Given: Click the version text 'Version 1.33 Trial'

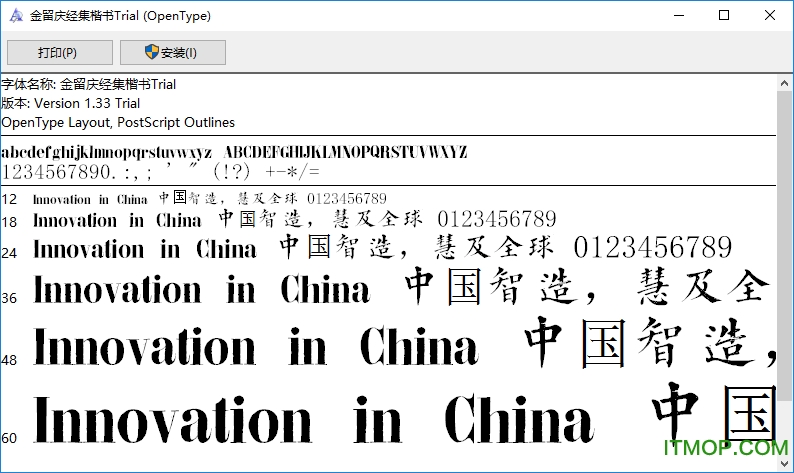Looking at the screenshot, I should [87, 103].
